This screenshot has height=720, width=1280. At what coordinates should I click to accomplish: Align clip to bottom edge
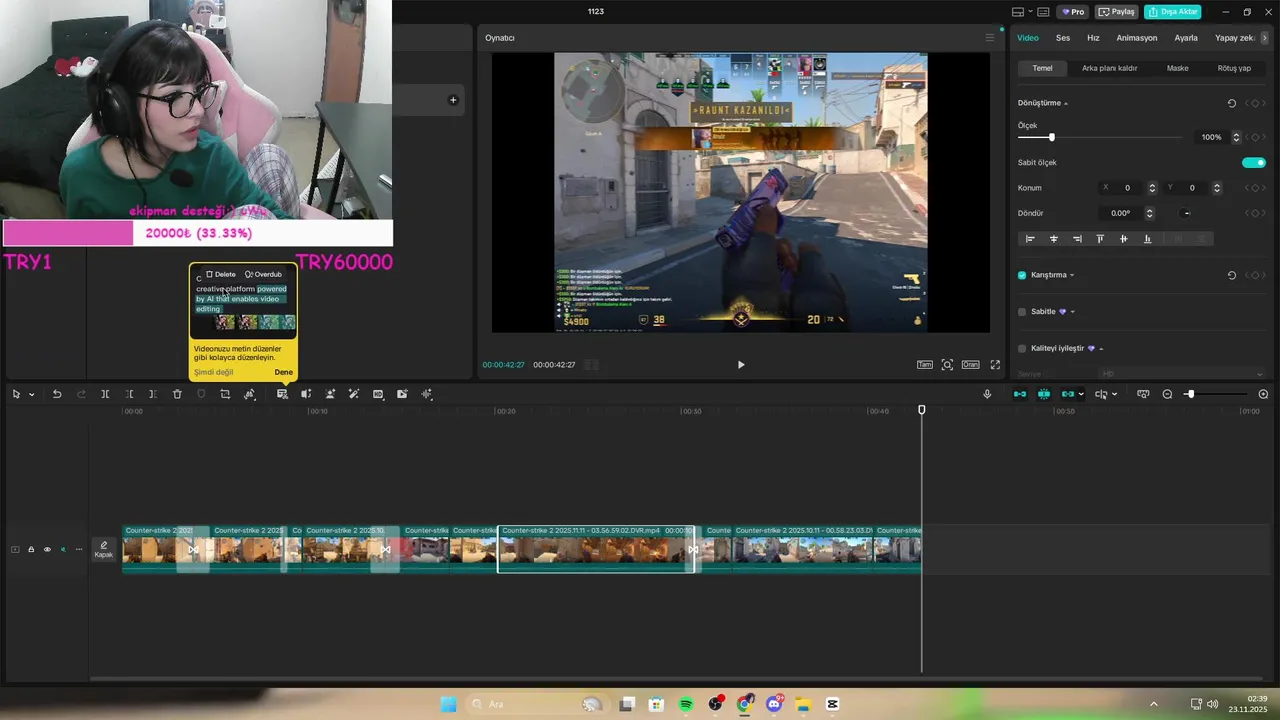click(1147, 239)
